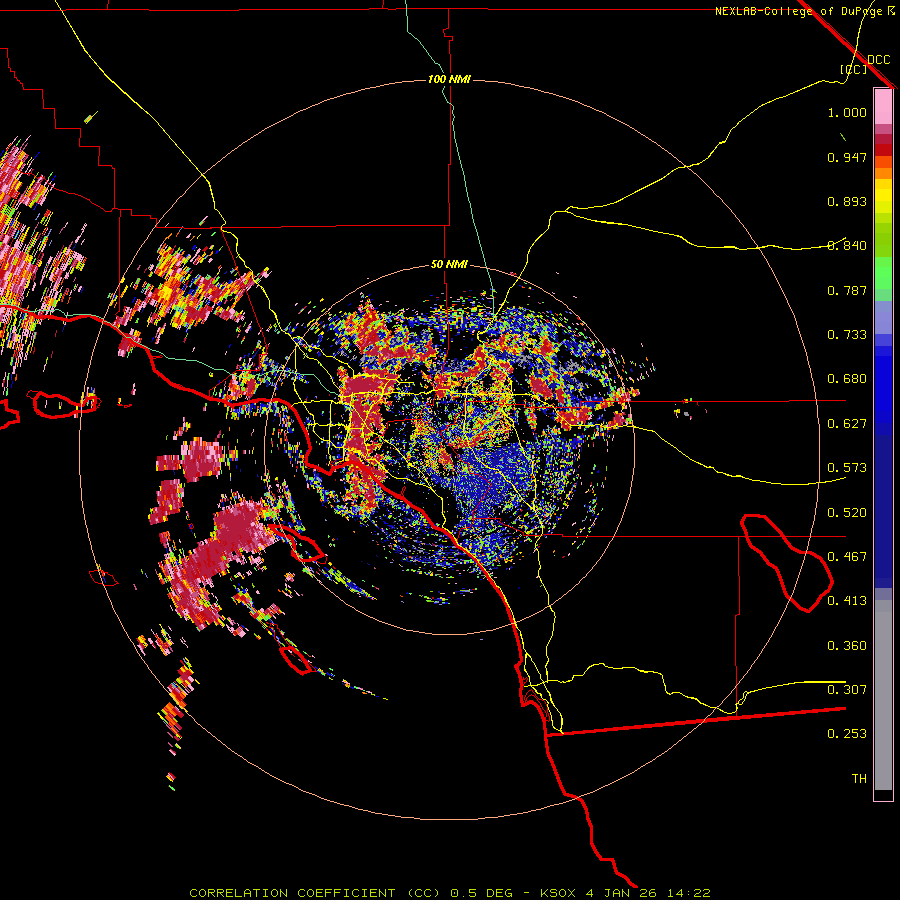This screenshot has width=900, height=900.
Task: Click the 0.627 scale value
Action: click(847, 424)
